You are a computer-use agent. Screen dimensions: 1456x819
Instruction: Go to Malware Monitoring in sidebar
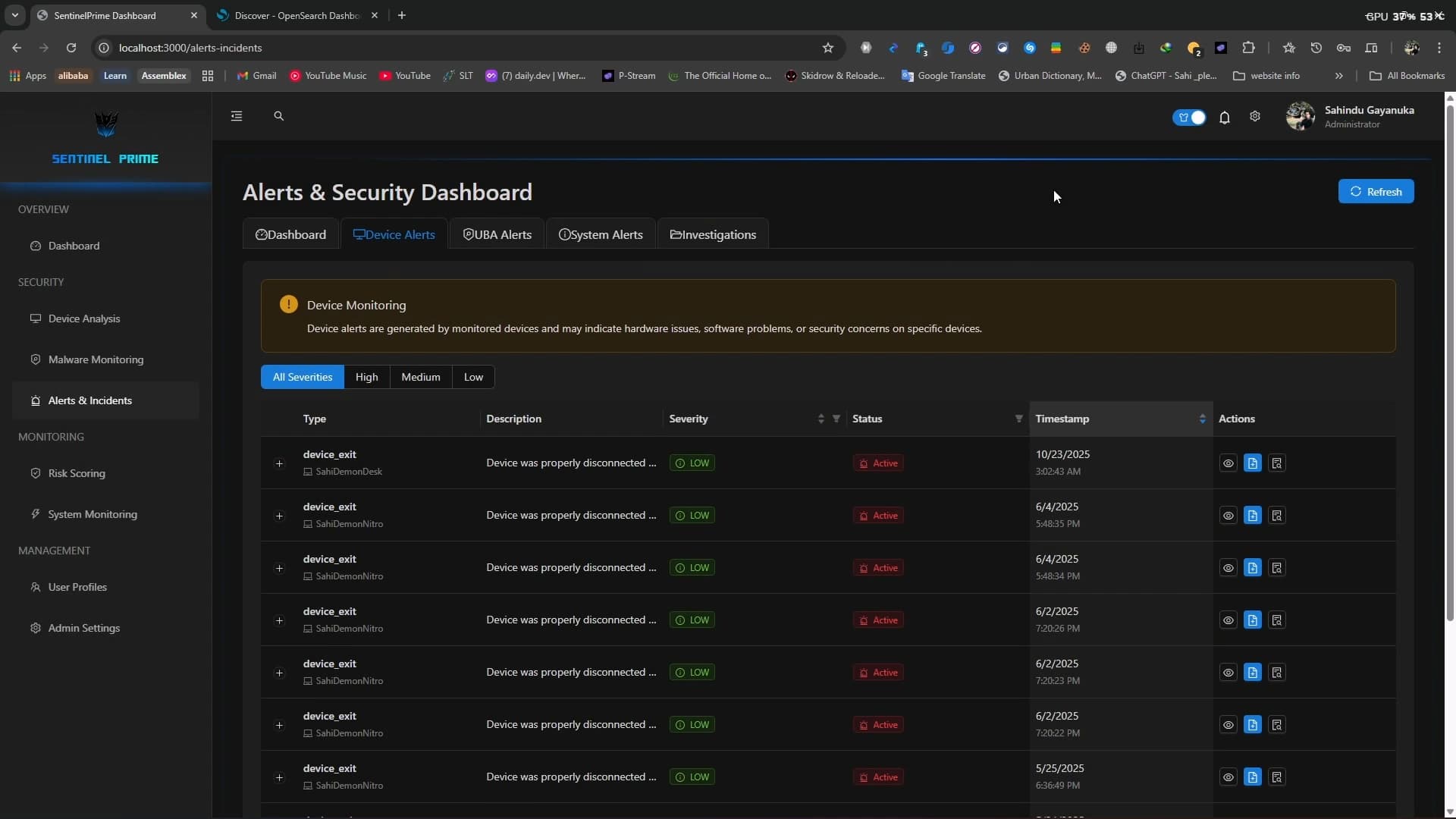[96, 359]
